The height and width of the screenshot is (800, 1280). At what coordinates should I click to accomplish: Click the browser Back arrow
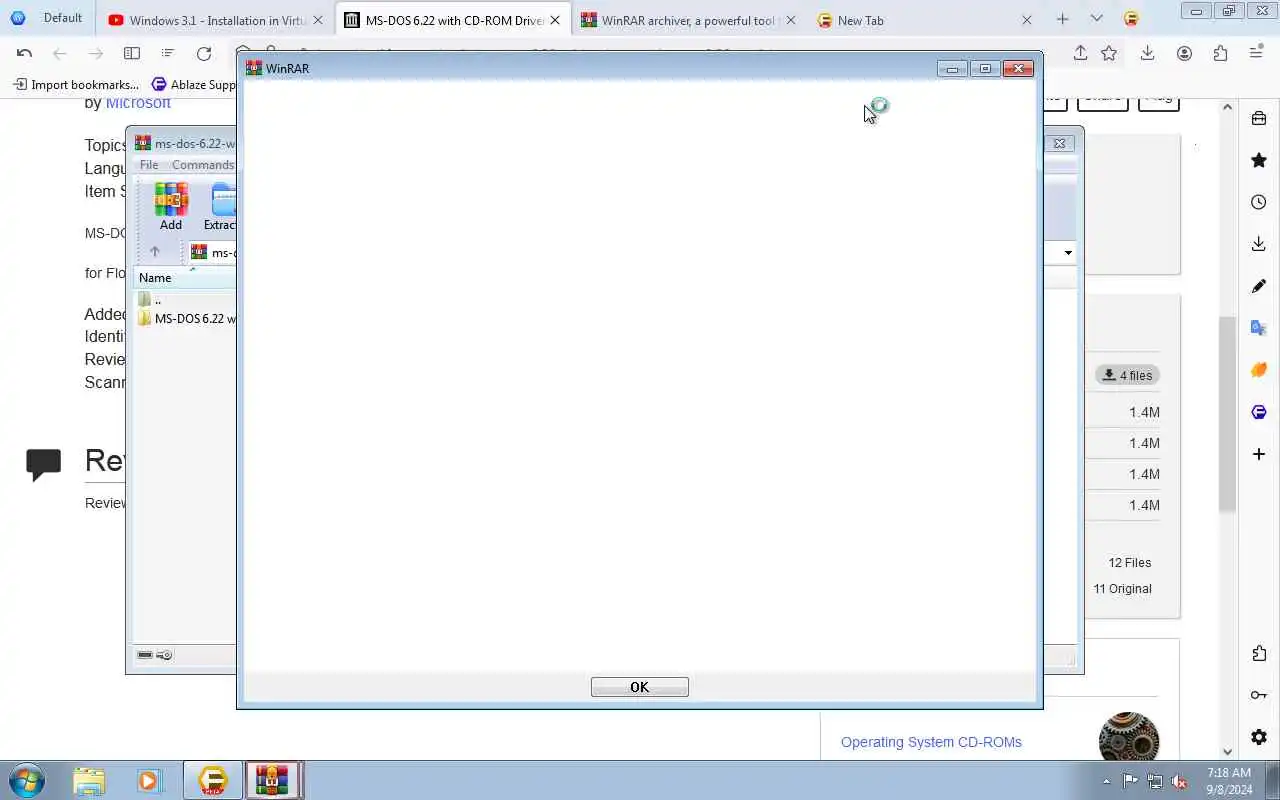(x=60, y=53)
